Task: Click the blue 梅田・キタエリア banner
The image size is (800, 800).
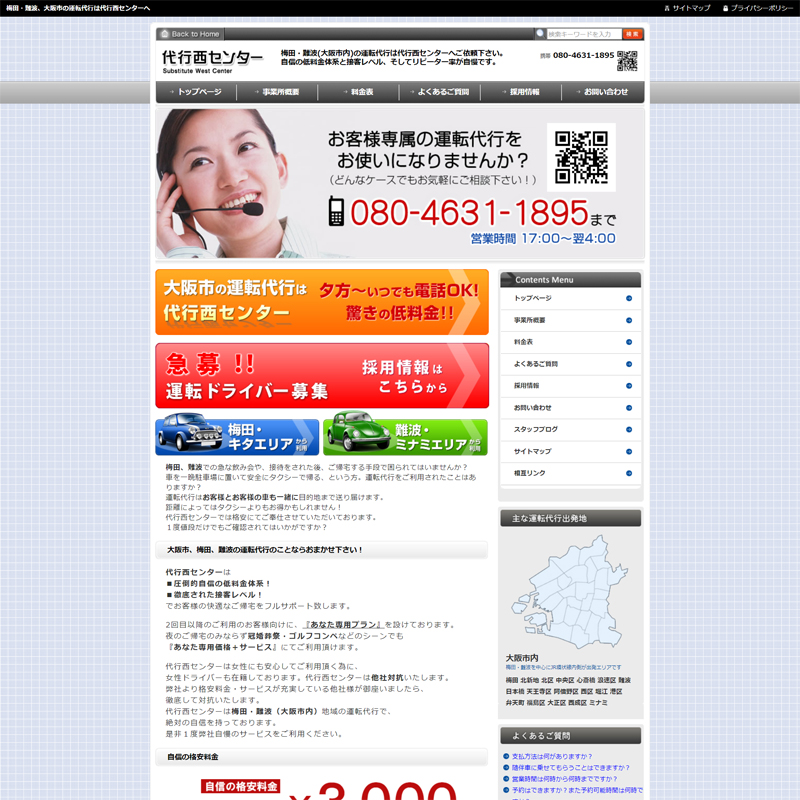Action: point(237,437)
